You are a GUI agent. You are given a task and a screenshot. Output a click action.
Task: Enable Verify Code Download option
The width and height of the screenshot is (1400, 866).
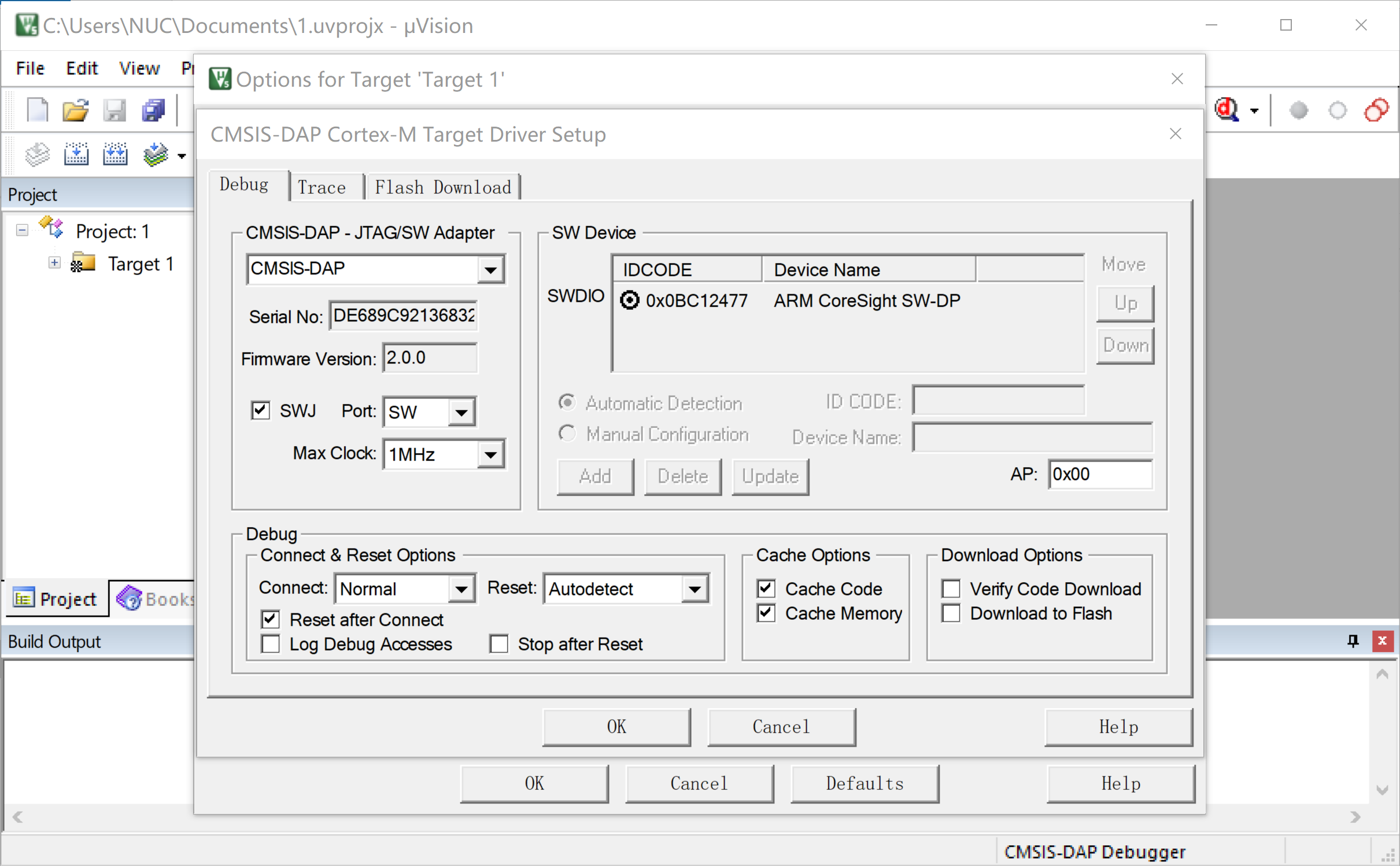point(951,589)
